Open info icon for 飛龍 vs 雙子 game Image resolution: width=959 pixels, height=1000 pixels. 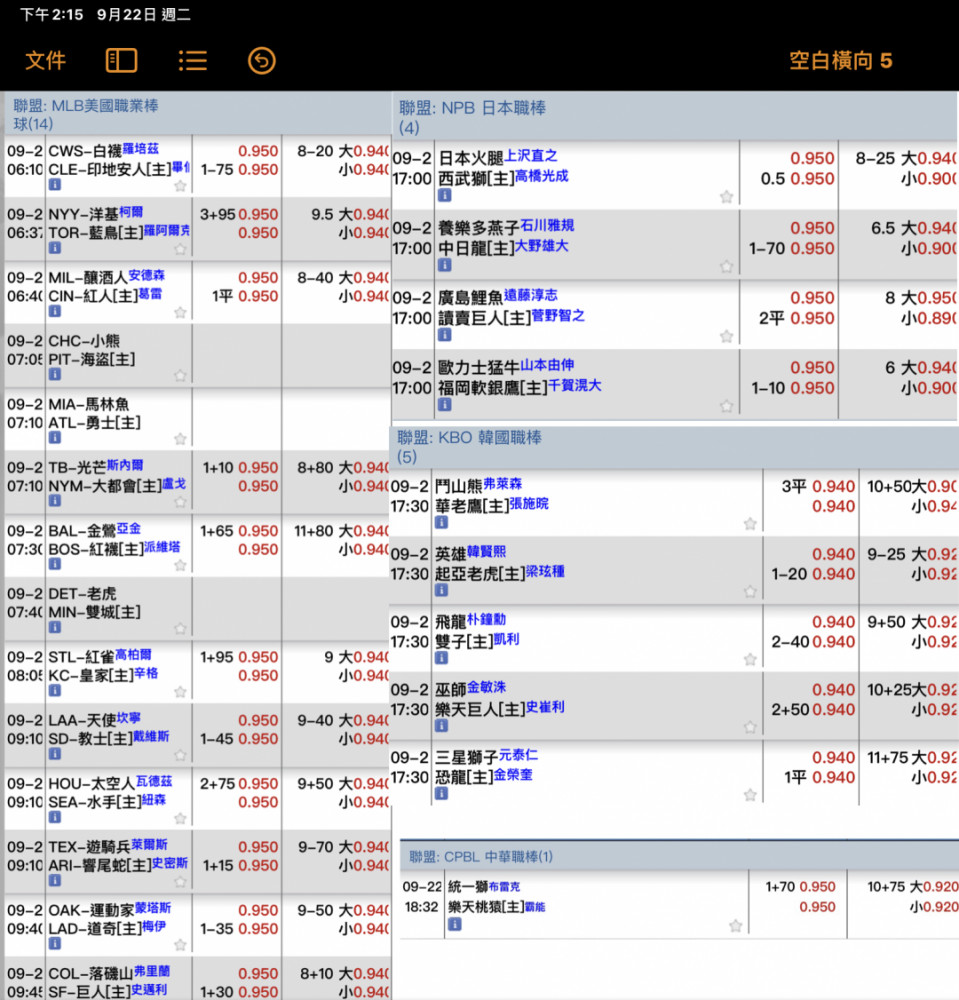click(x=441, y=658)
